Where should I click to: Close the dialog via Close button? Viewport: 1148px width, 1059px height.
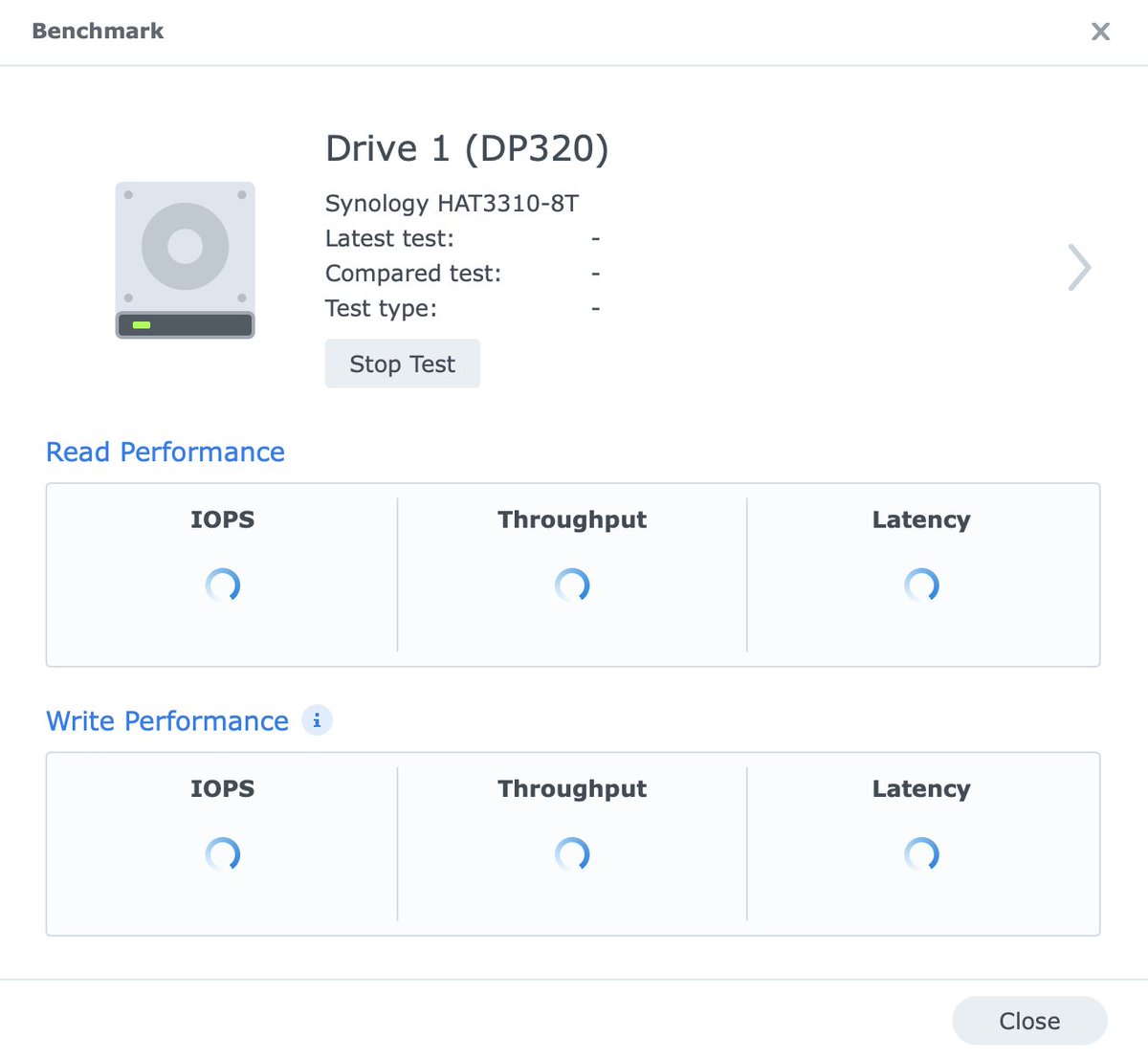(x=1029, y=1020)
